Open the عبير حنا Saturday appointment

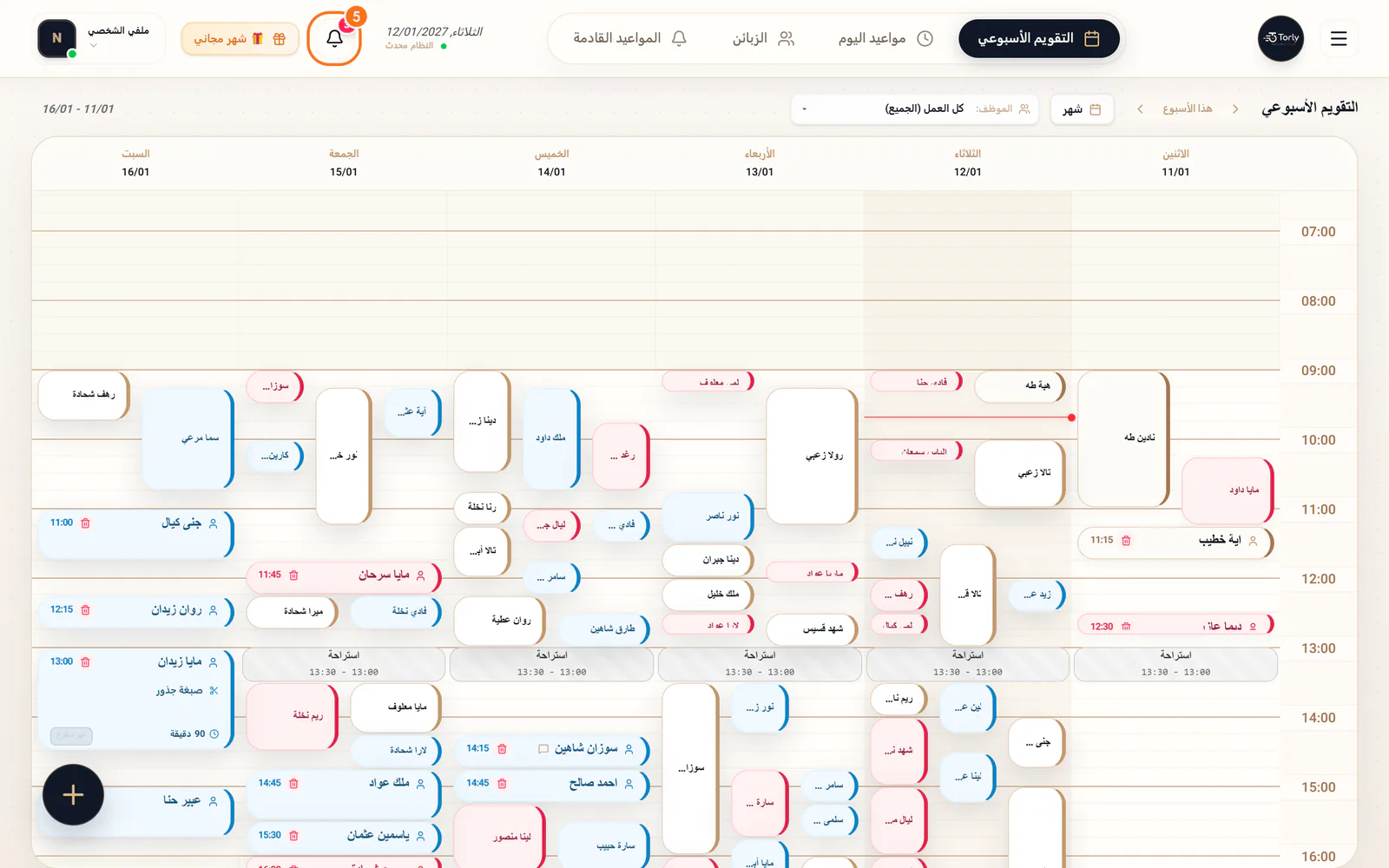(x=135, y=812)
